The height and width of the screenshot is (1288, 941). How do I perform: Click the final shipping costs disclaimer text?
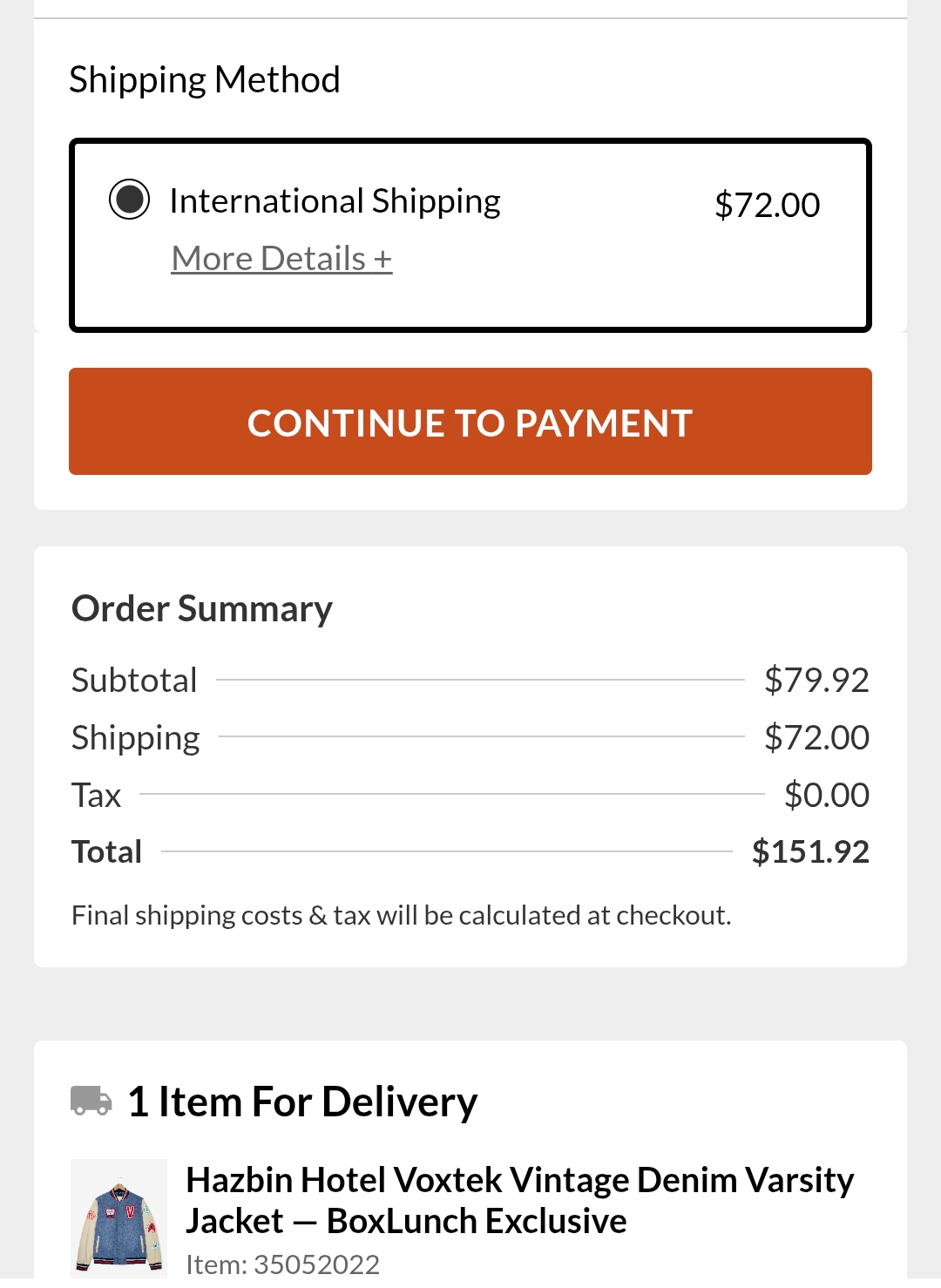[x=401, y=916]
